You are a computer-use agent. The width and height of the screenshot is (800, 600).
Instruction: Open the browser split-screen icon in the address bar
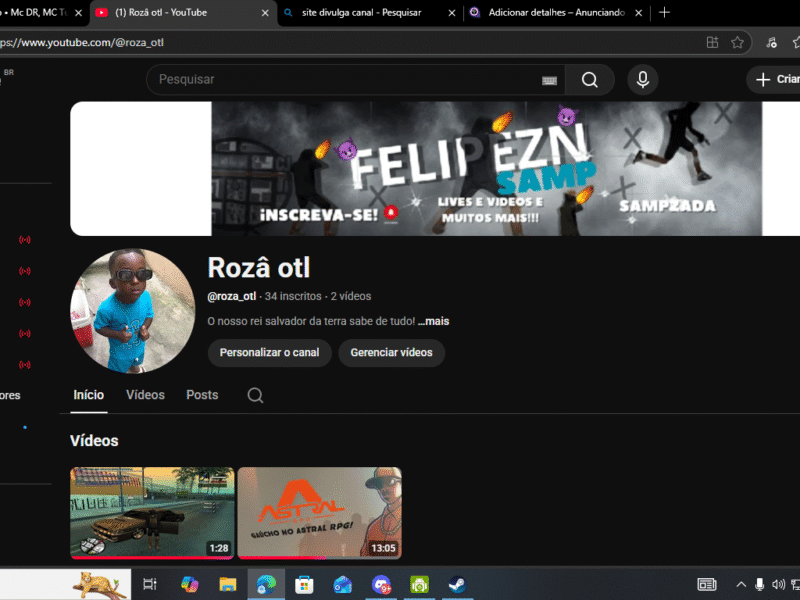(713, 42)
